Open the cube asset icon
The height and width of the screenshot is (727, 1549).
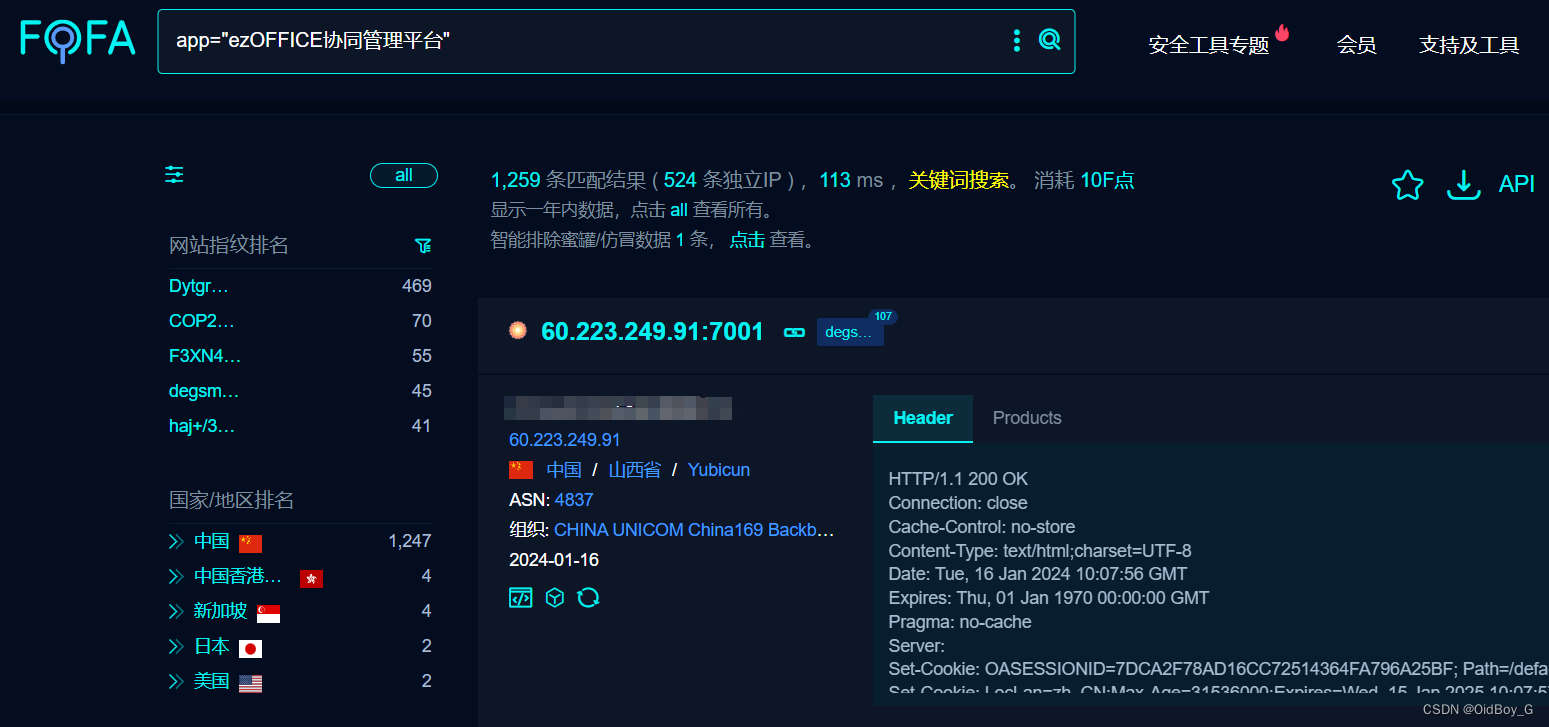point(555,598)
